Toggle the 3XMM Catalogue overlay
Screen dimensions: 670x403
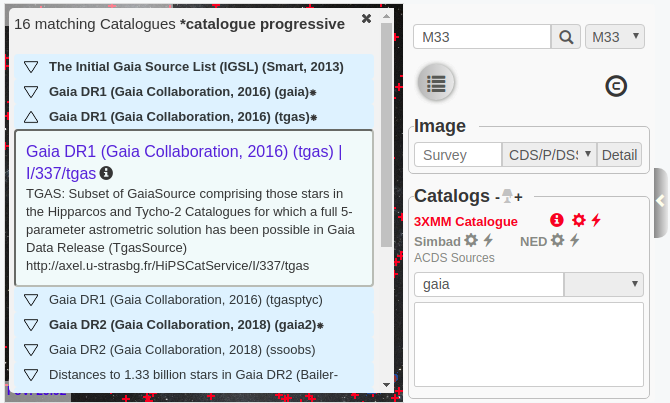click(x=466, y=221)
